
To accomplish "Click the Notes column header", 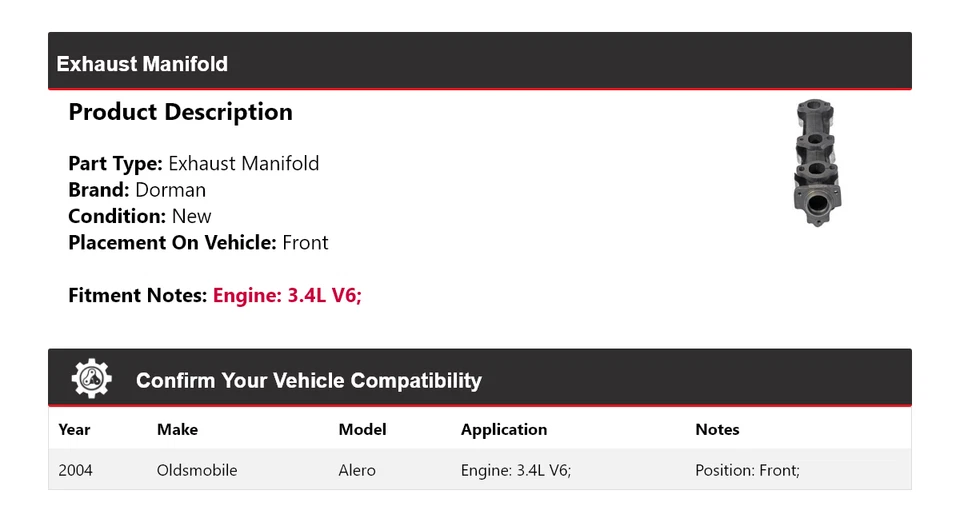I will (x=717, y=429).
